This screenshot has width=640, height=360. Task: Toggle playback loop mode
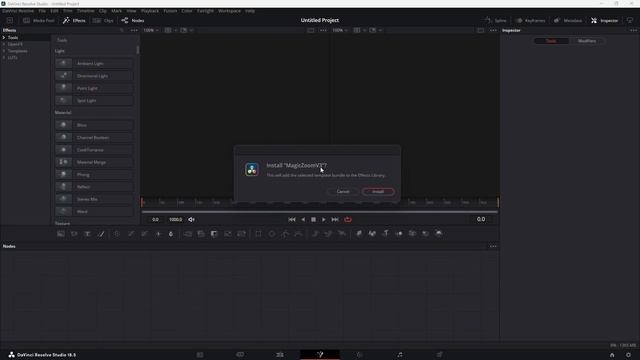click(x=348, y=220)
